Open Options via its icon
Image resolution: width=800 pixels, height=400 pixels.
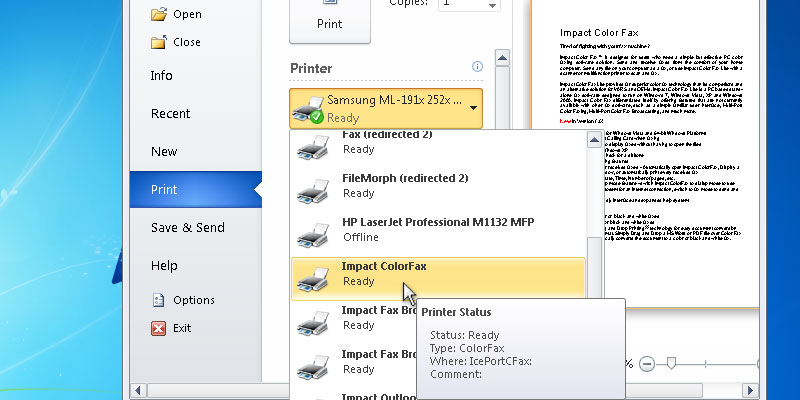[157, 300]
